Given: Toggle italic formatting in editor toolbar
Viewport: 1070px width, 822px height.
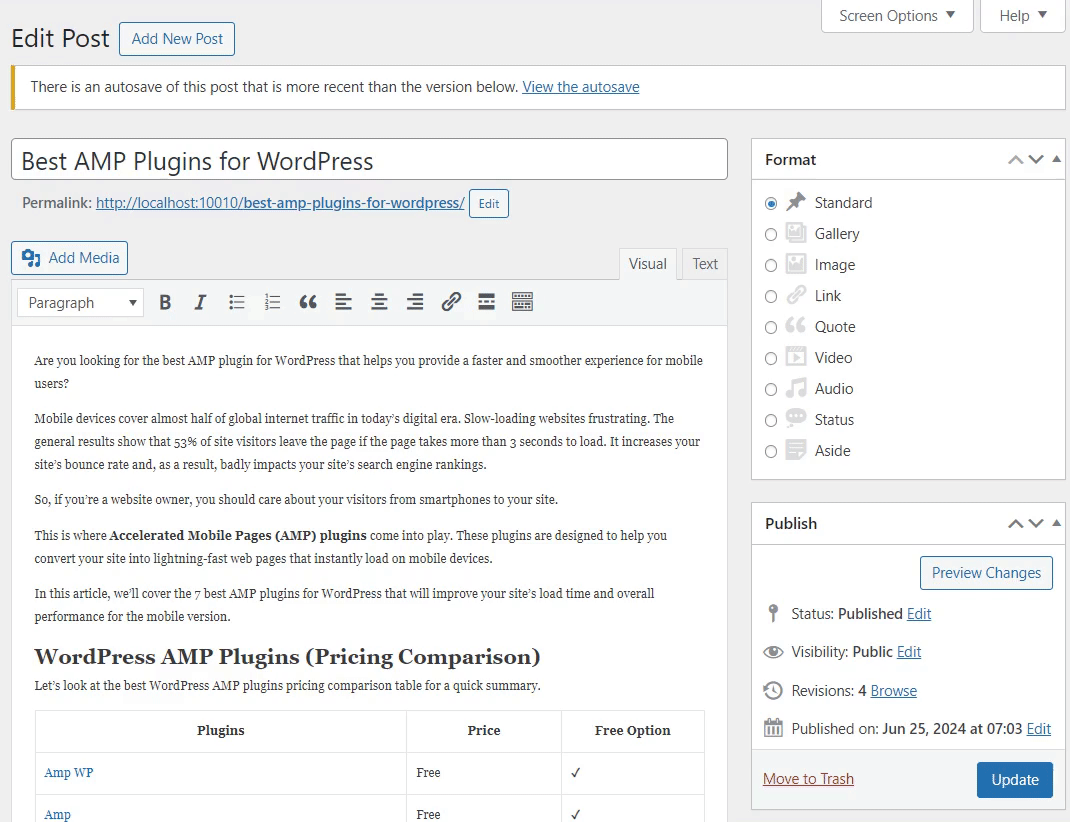Looking at the screenshot, I should click(200, 302).
